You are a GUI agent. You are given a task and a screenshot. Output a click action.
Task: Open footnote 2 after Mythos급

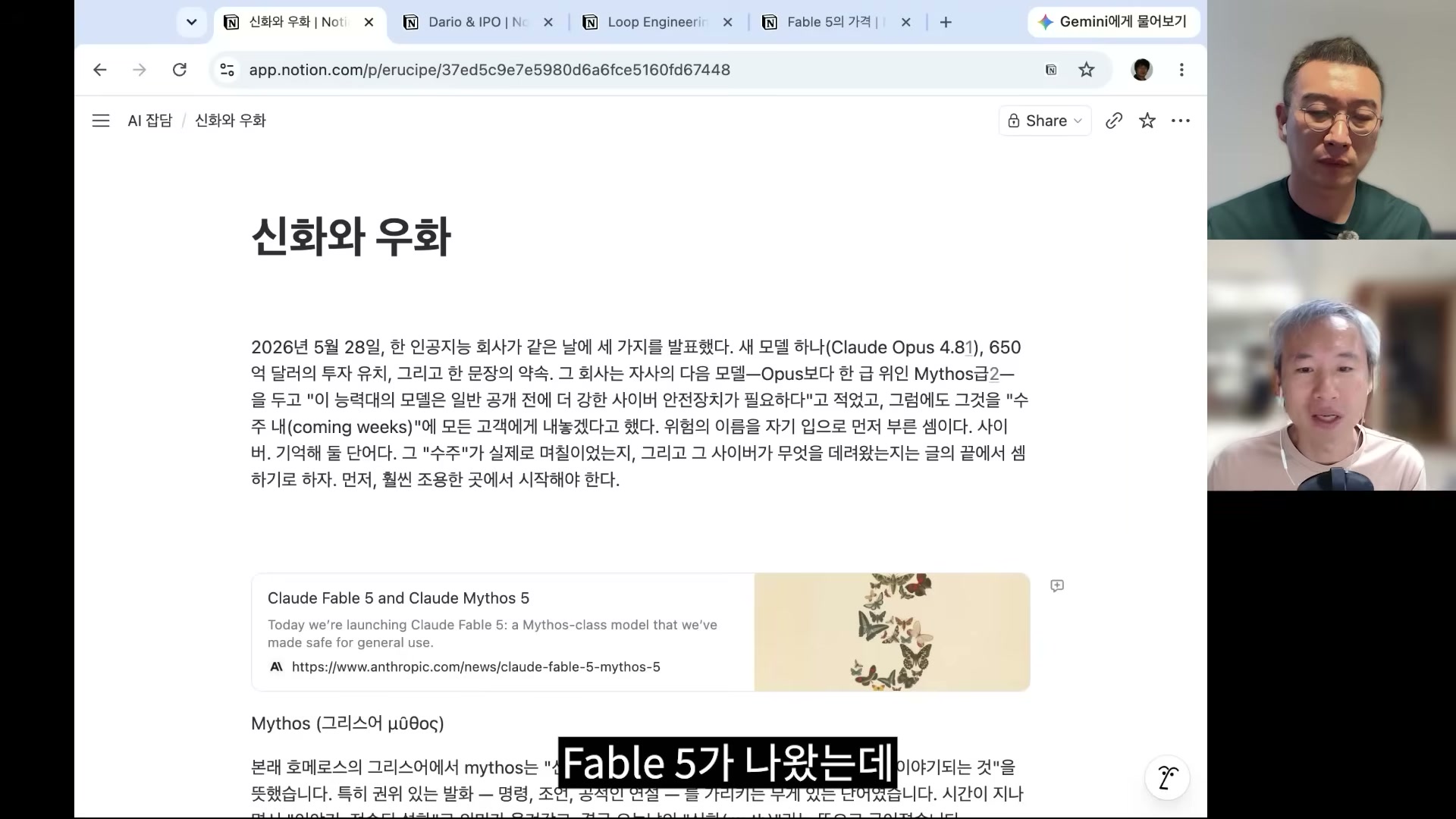click(x=994, y=374)
